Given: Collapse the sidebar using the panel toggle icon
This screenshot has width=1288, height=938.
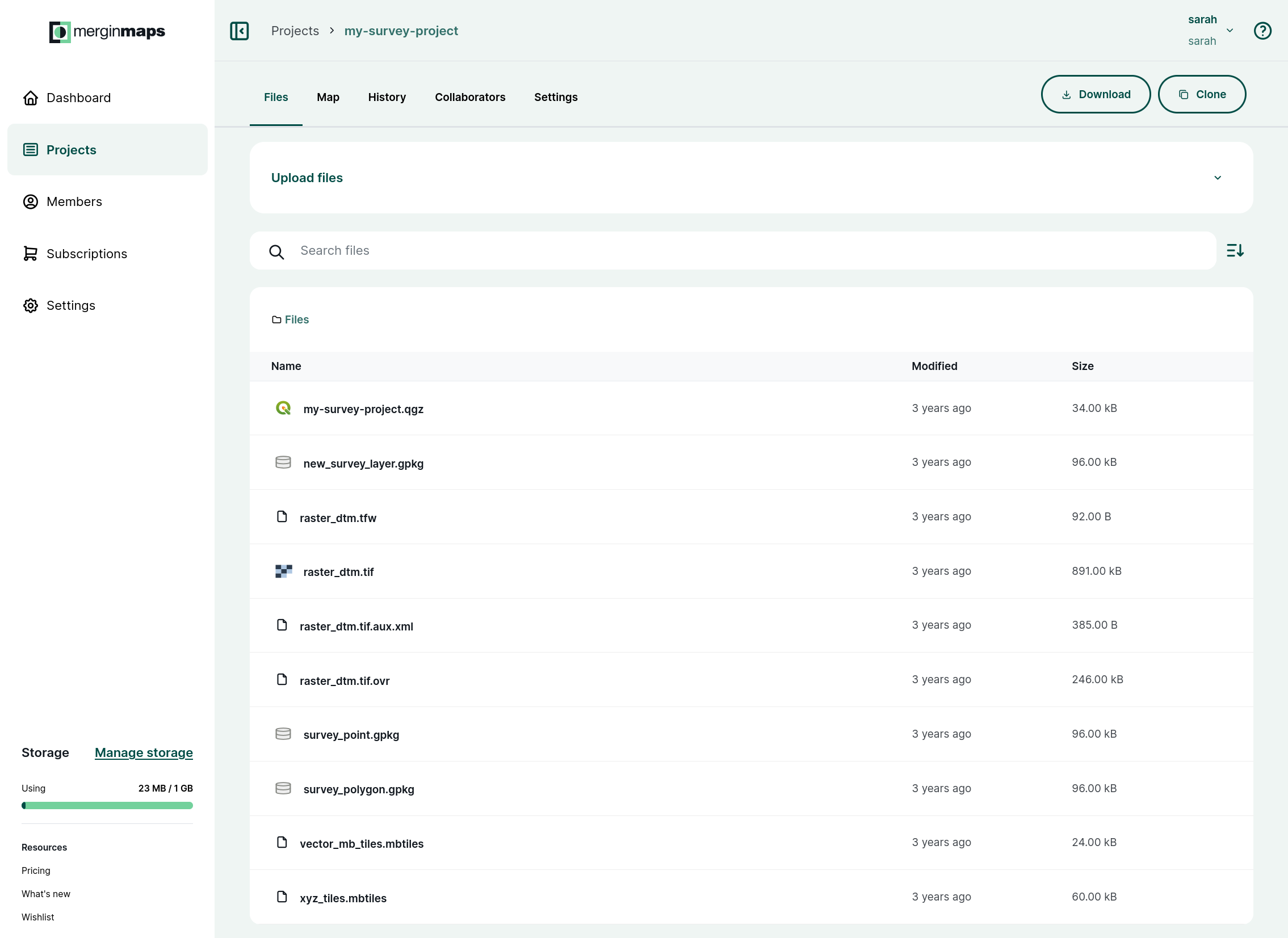Looking at the screenshot, I should click(x=239, y=31).
